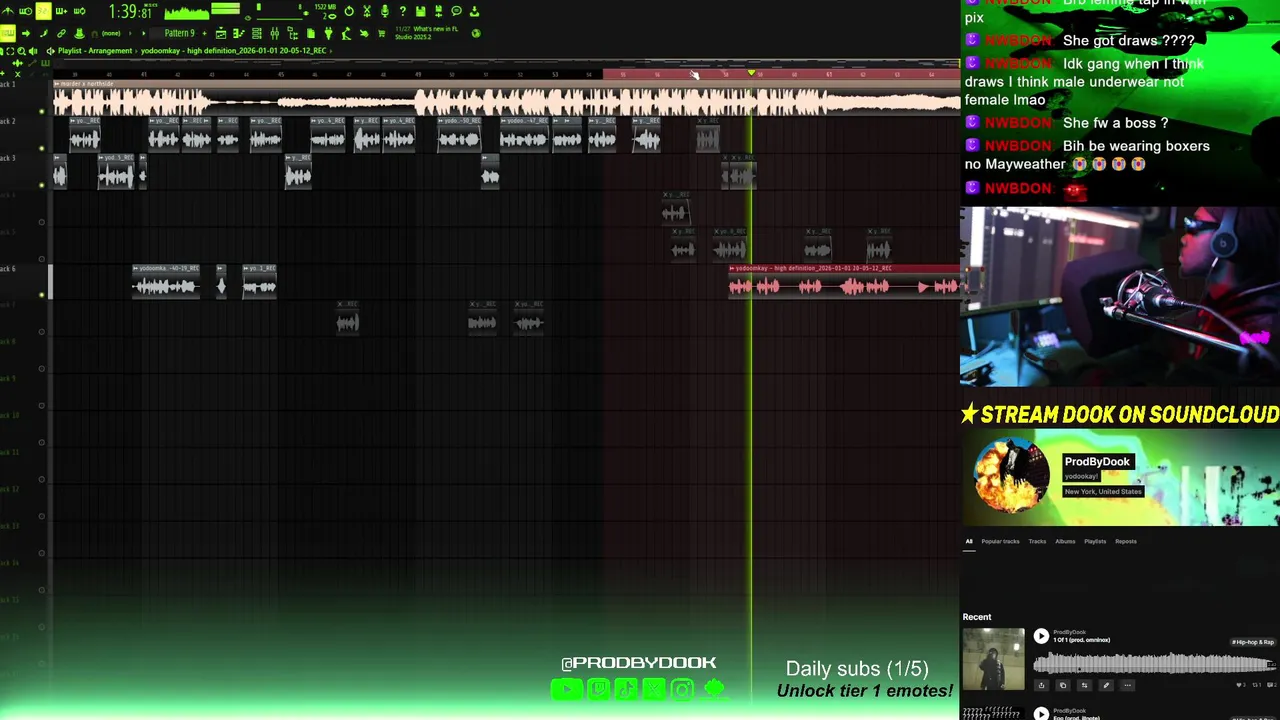This screenshot has width=1280, height=720.
Task: Toggle the metronome icon in FL Studio
Action: coord(8,11)
